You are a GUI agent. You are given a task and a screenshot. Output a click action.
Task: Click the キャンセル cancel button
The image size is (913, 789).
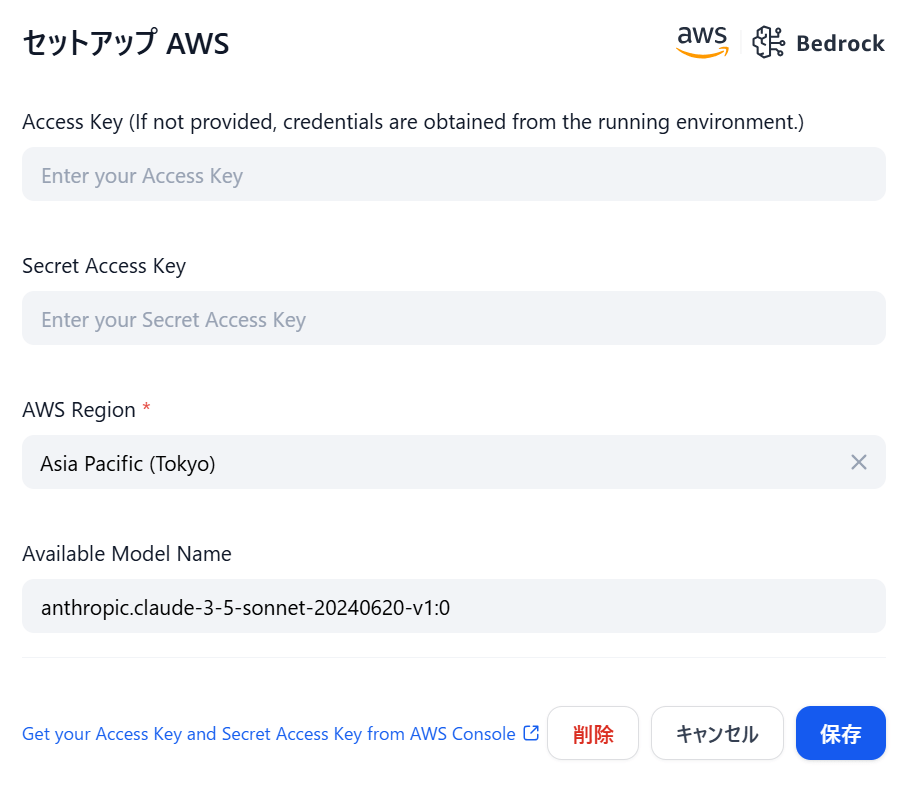click(717, 733)
